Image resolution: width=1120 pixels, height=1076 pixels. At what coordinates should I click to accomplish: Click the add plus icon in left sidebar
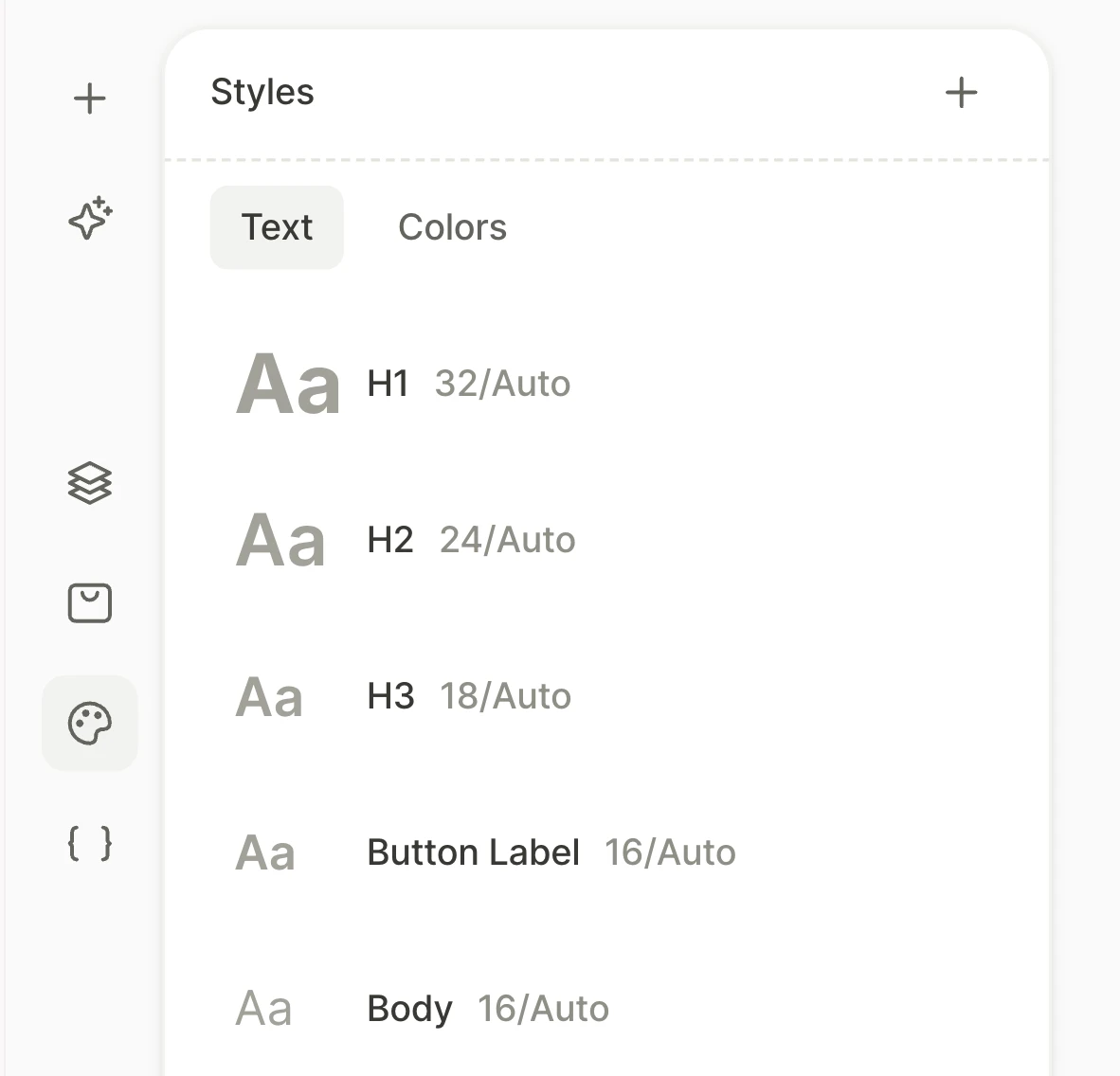pos(89,99)
